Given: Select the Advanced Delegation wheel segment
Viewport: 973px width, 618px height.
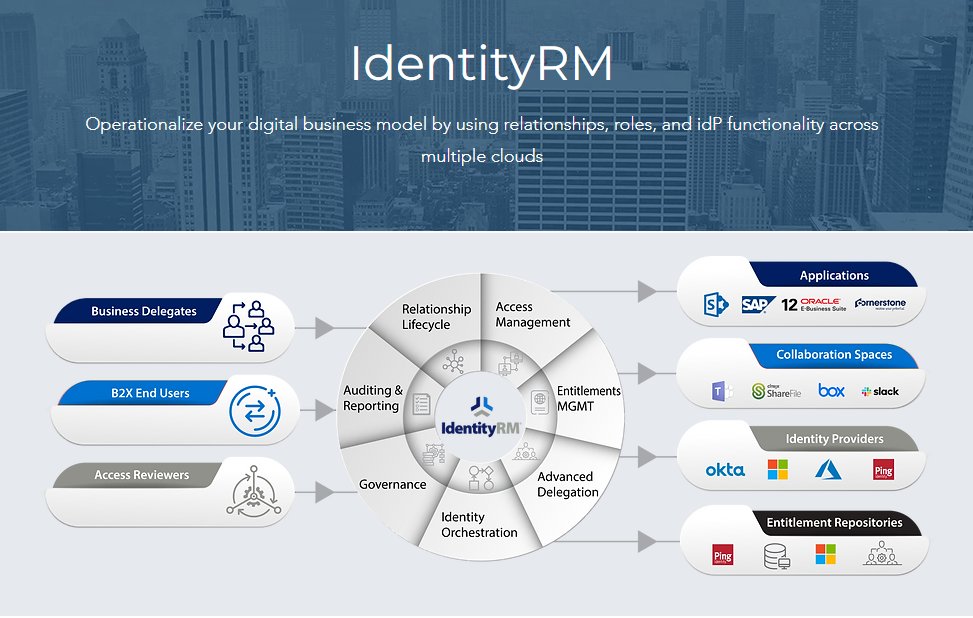Looking at the screenshot, I should pos(567,484).
